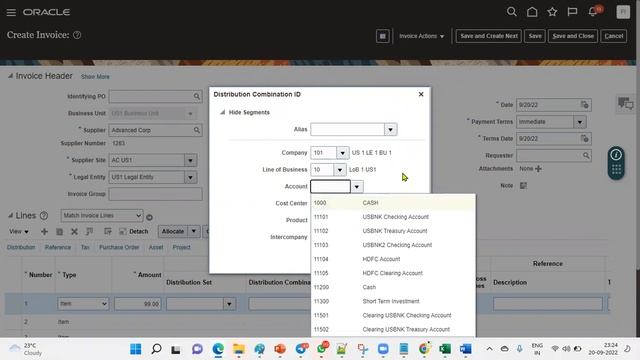Click search icon in Supplier field
The width and height of the screenshot is (640, 360).
tap(197, 130)
